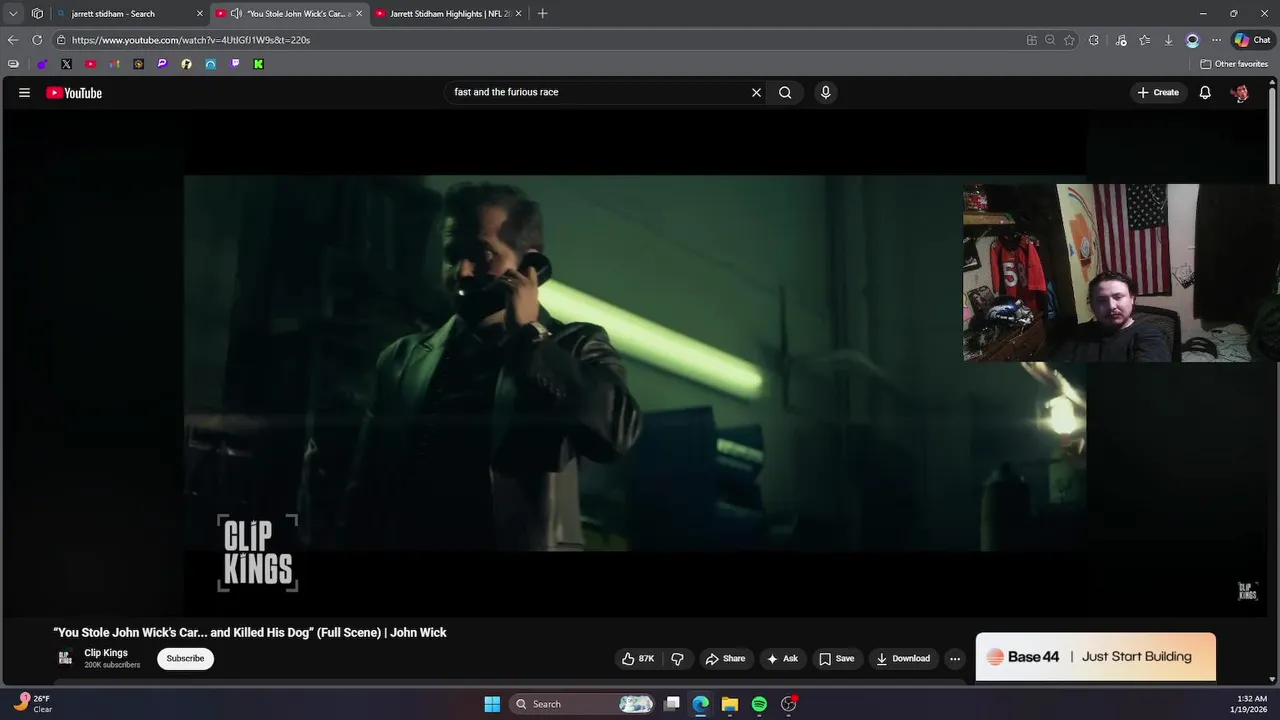1280x720 pixels.
Task: Open YouTube notifications bell
Action: 1205,92
